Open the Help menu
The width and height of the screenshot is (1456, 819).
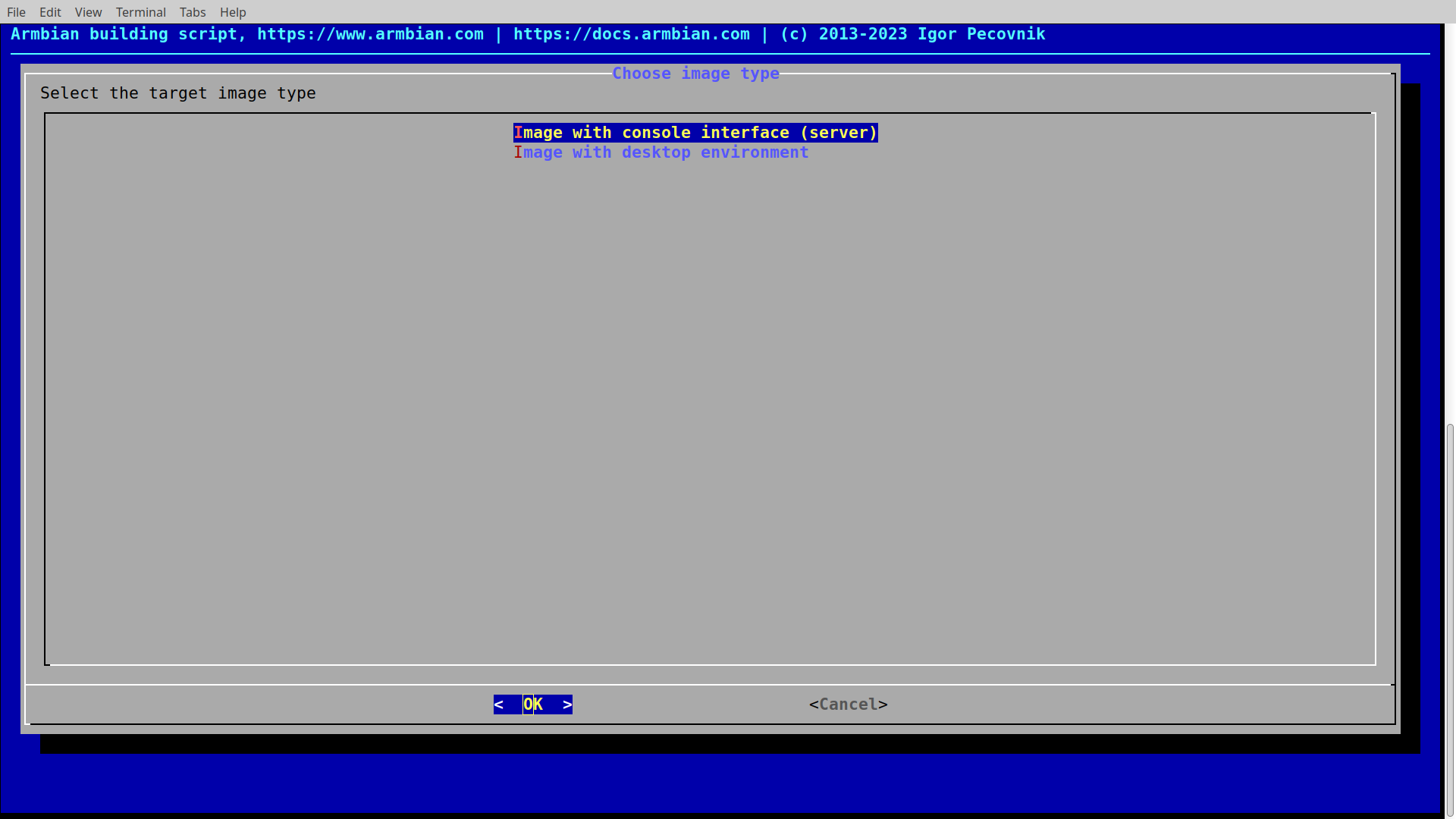pos(232,12)
